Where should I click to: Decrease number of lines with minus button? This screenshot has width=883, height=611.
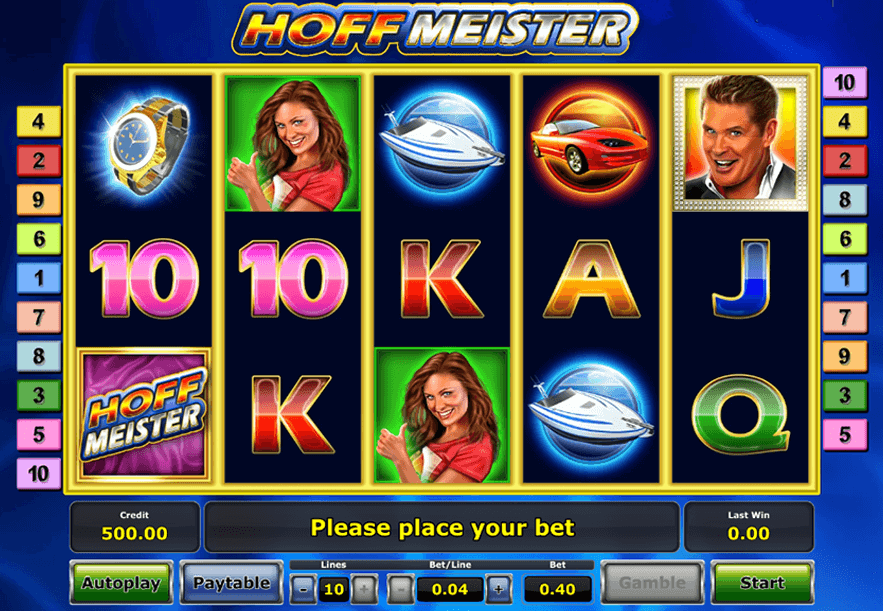[x=303, y=589]
